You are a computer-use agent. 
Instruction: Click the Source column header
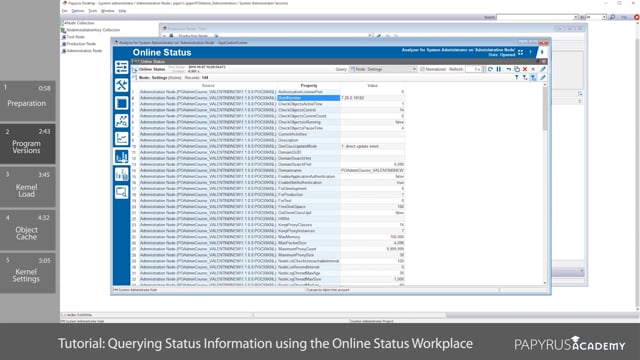pos(208,86)
